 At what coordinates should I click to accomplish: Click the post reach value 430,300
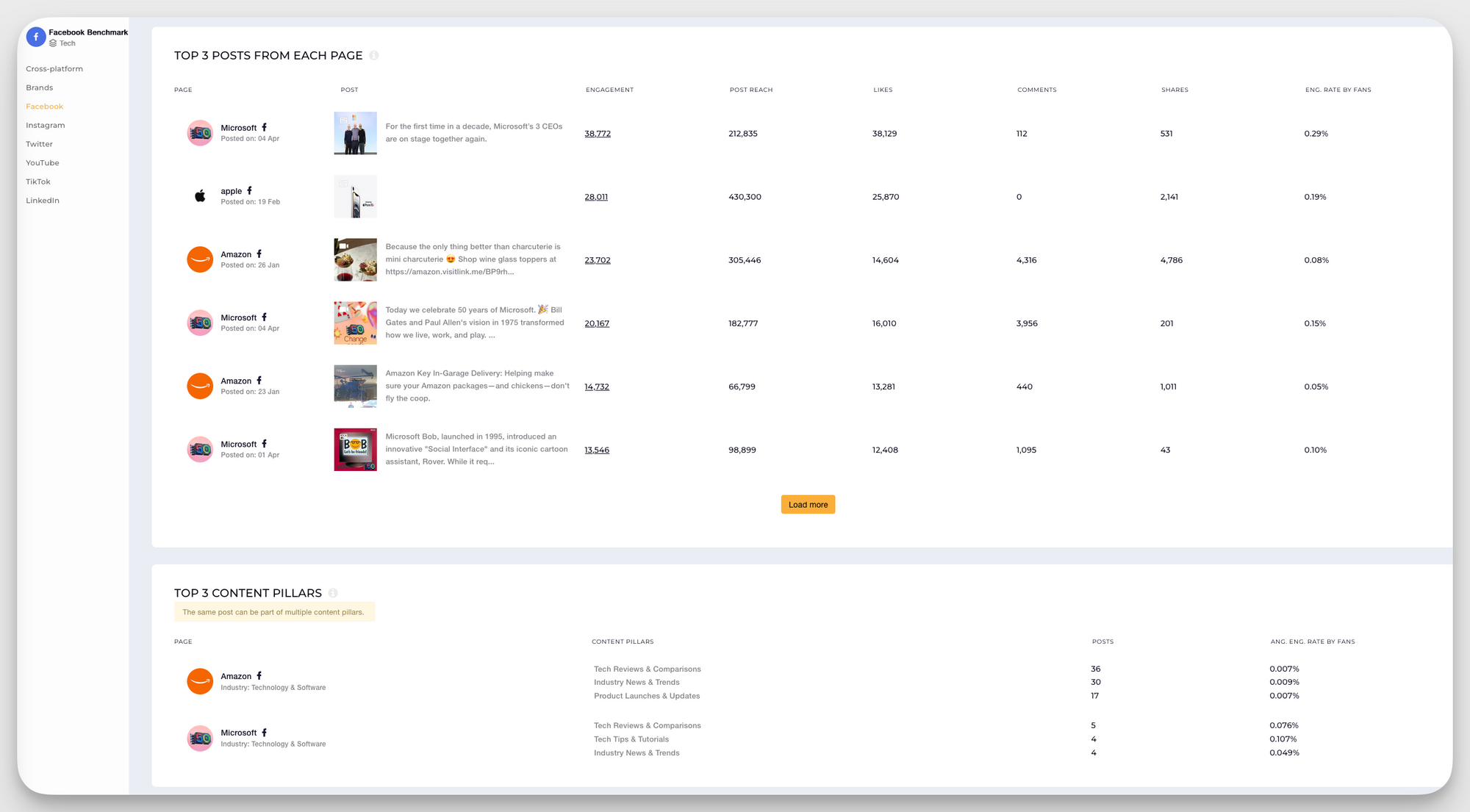pyautogui.click(x=745, y=197)
